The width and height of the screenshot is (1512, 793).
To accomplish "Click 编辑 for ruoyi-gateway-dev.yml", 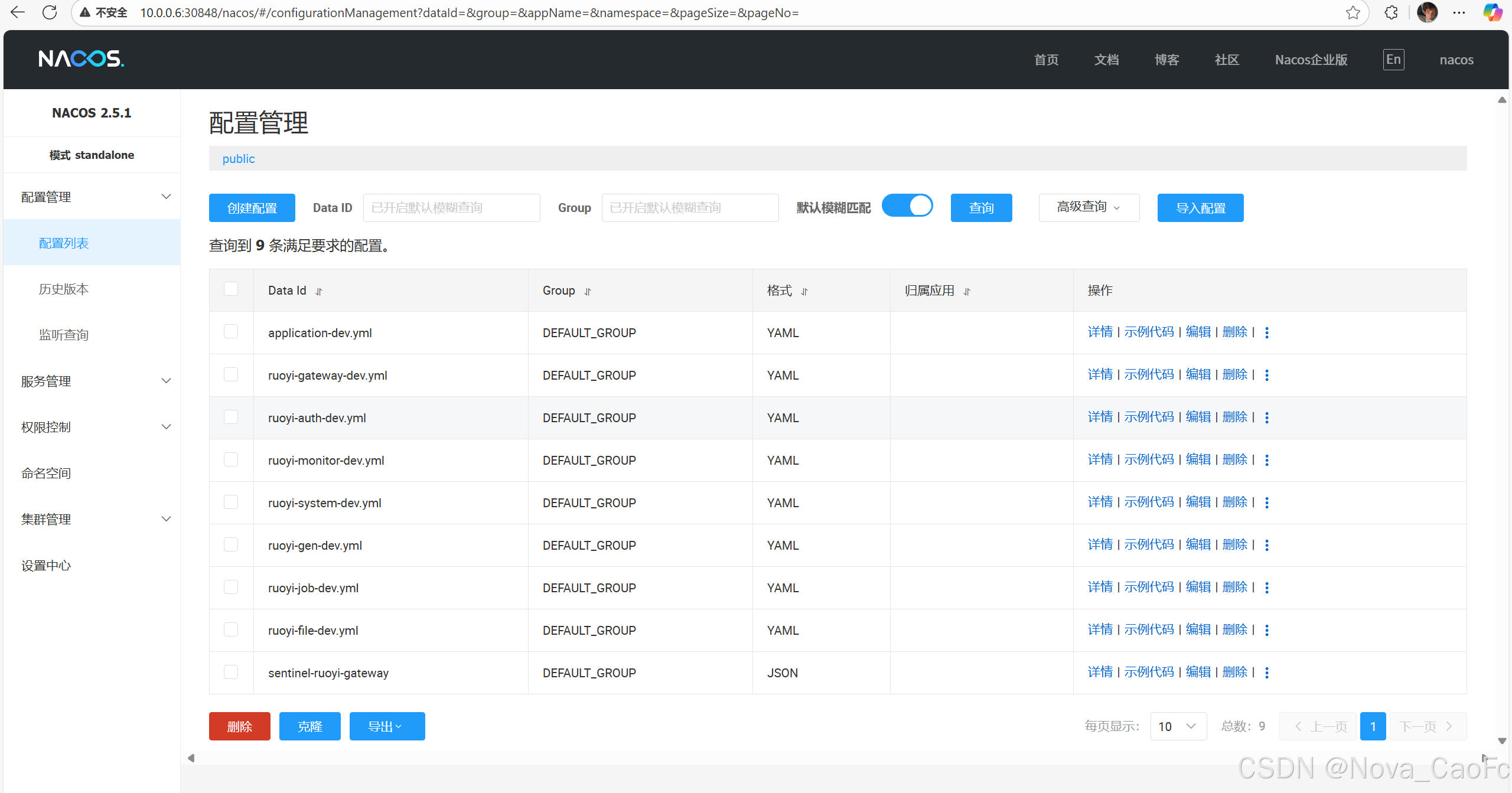I will tap(1198, 374).
